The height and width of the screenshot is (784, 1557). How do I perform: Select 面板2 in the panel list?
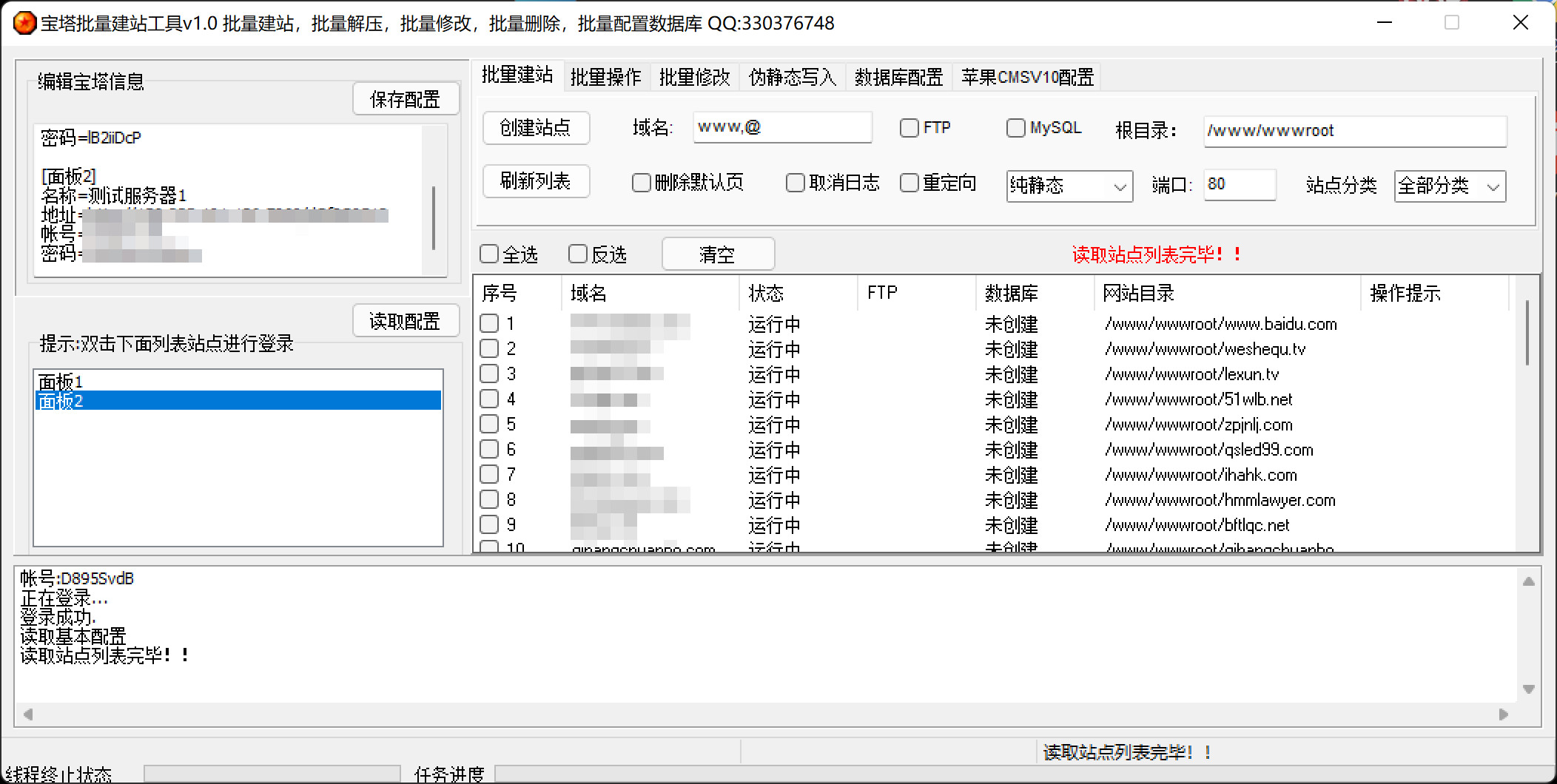238,400
